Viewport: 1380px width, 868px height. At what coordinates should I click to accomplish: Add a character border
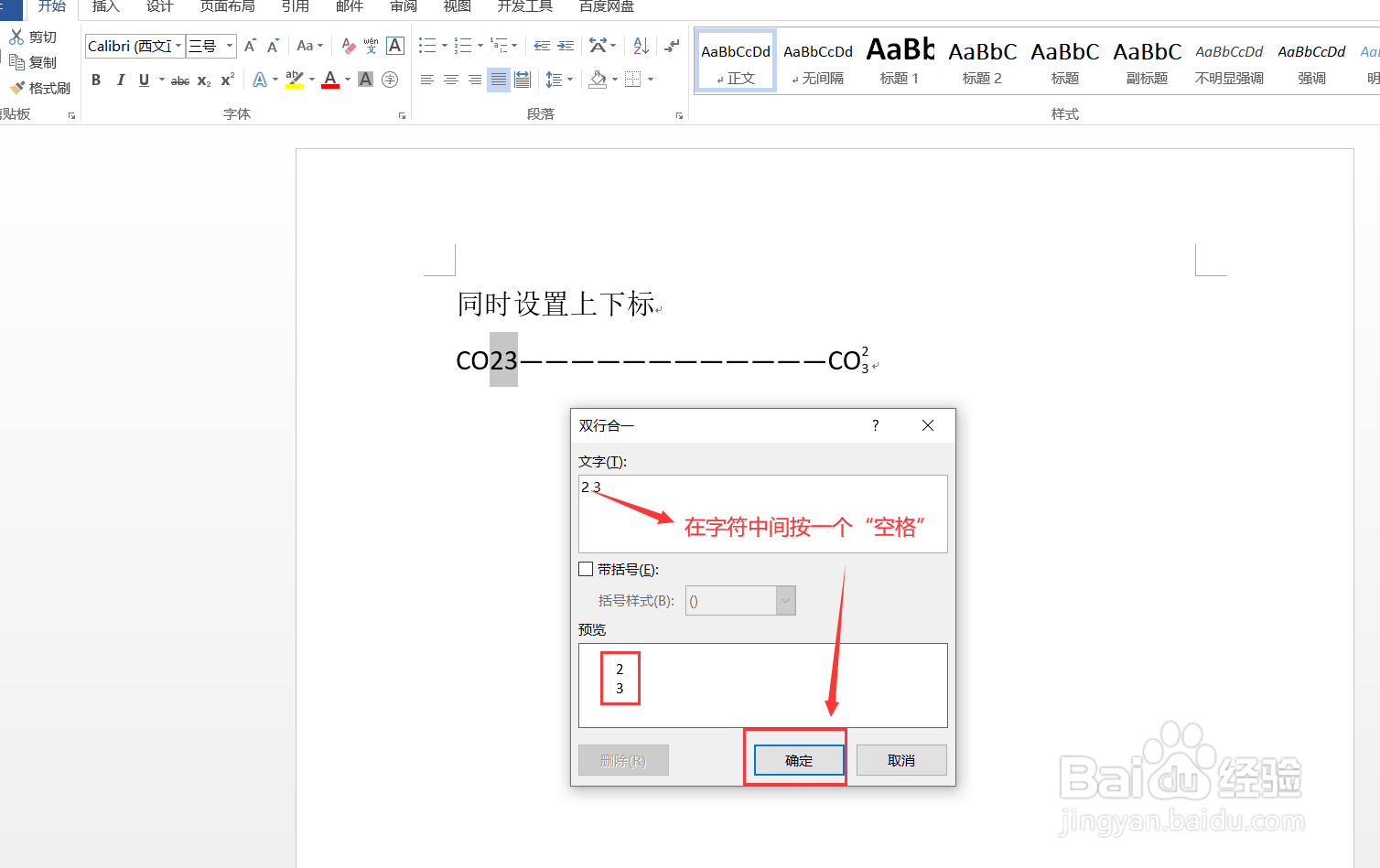pyautogui.click(x=395, y=46)
